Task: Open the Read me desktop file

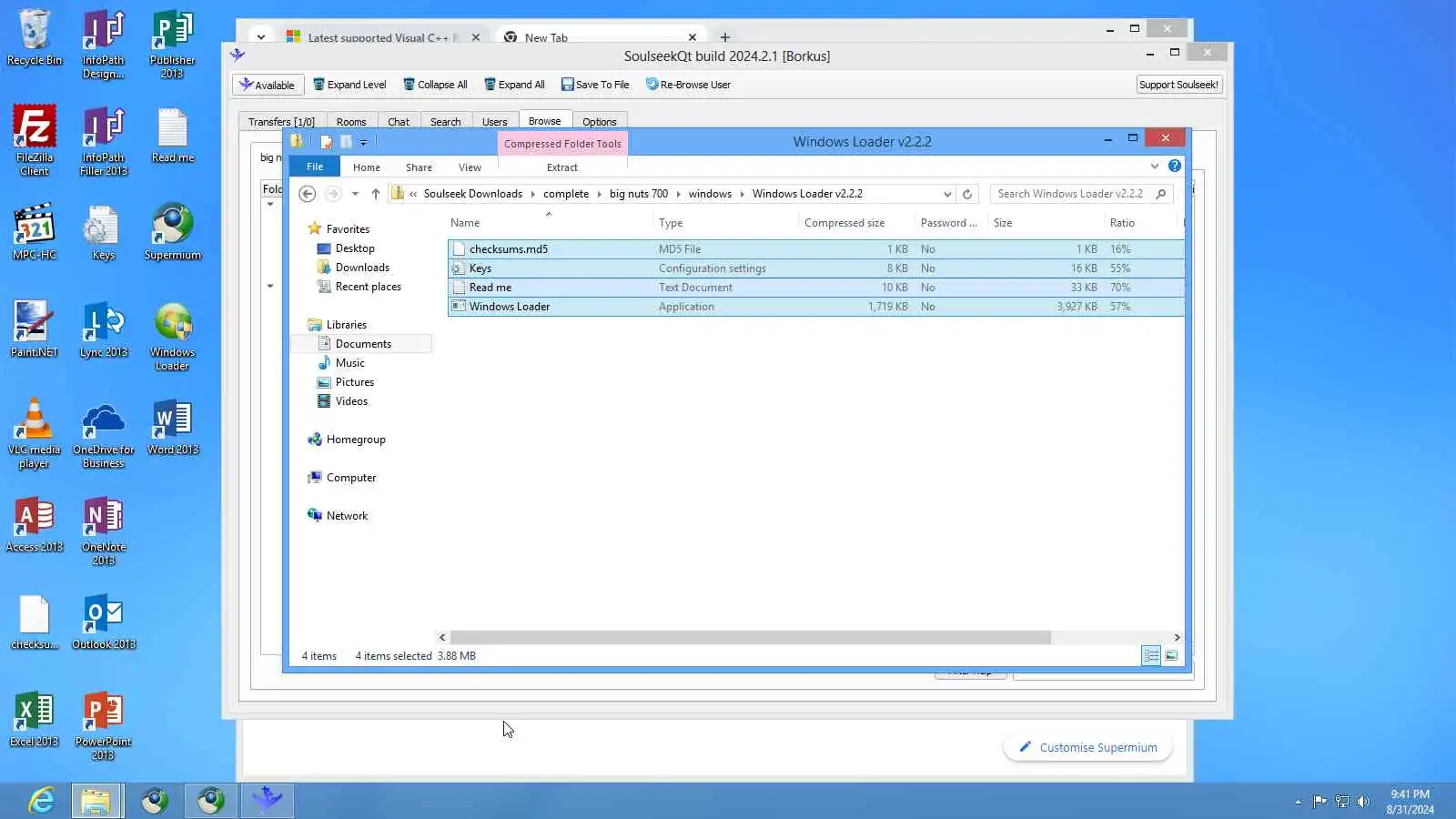Action: click(x=173, y=134)
